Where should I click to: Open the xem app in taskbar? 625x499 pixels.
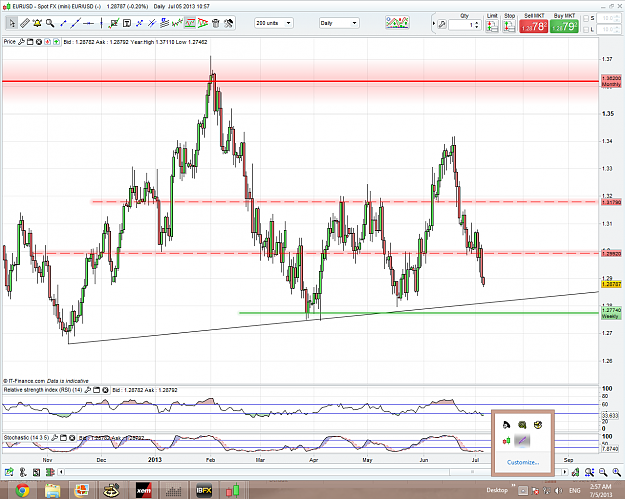pos(143,490)
